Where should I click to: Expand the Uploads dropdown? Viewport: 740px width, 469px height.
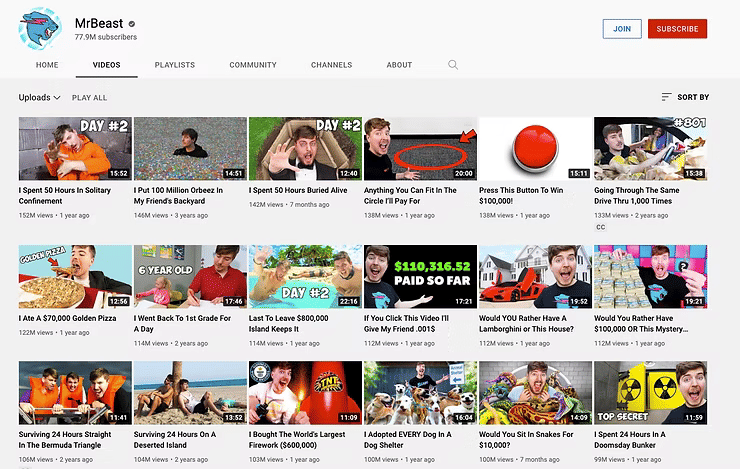tap(40, 97)
